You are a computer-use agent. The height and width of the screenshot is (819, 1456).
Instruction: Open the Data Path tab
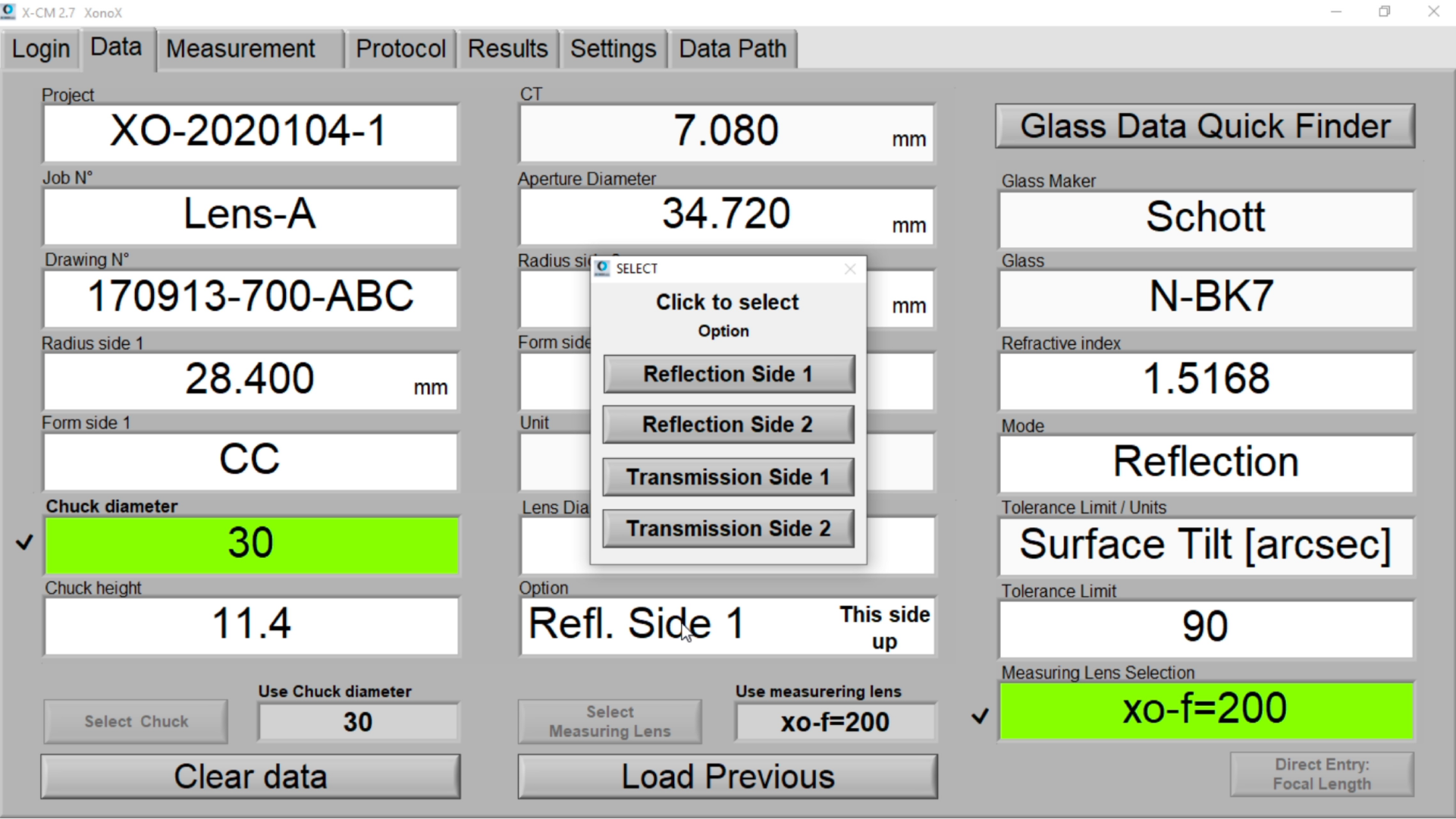[733, 49]
